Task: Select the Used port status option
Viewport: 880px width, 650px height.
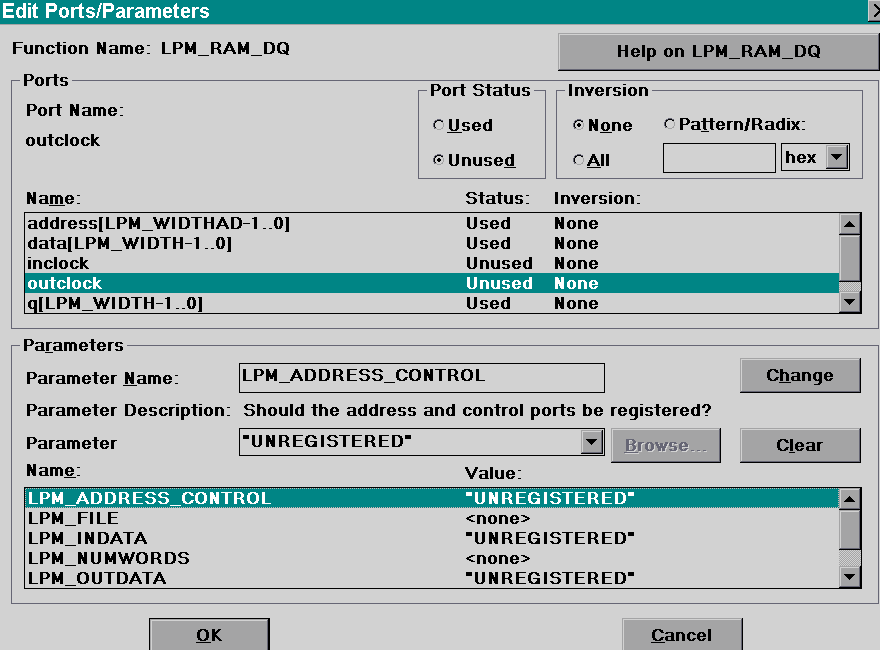Action: 463,125
